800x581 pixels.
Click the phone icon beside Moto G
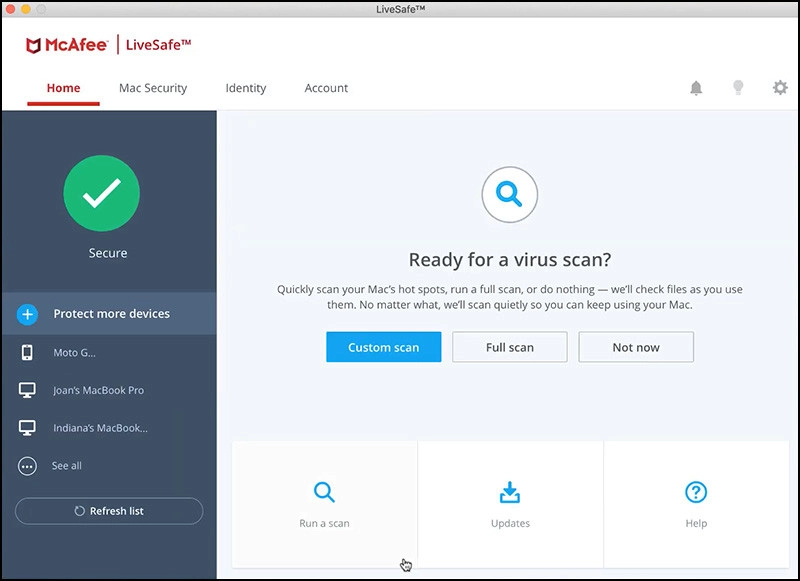point(27,352)
